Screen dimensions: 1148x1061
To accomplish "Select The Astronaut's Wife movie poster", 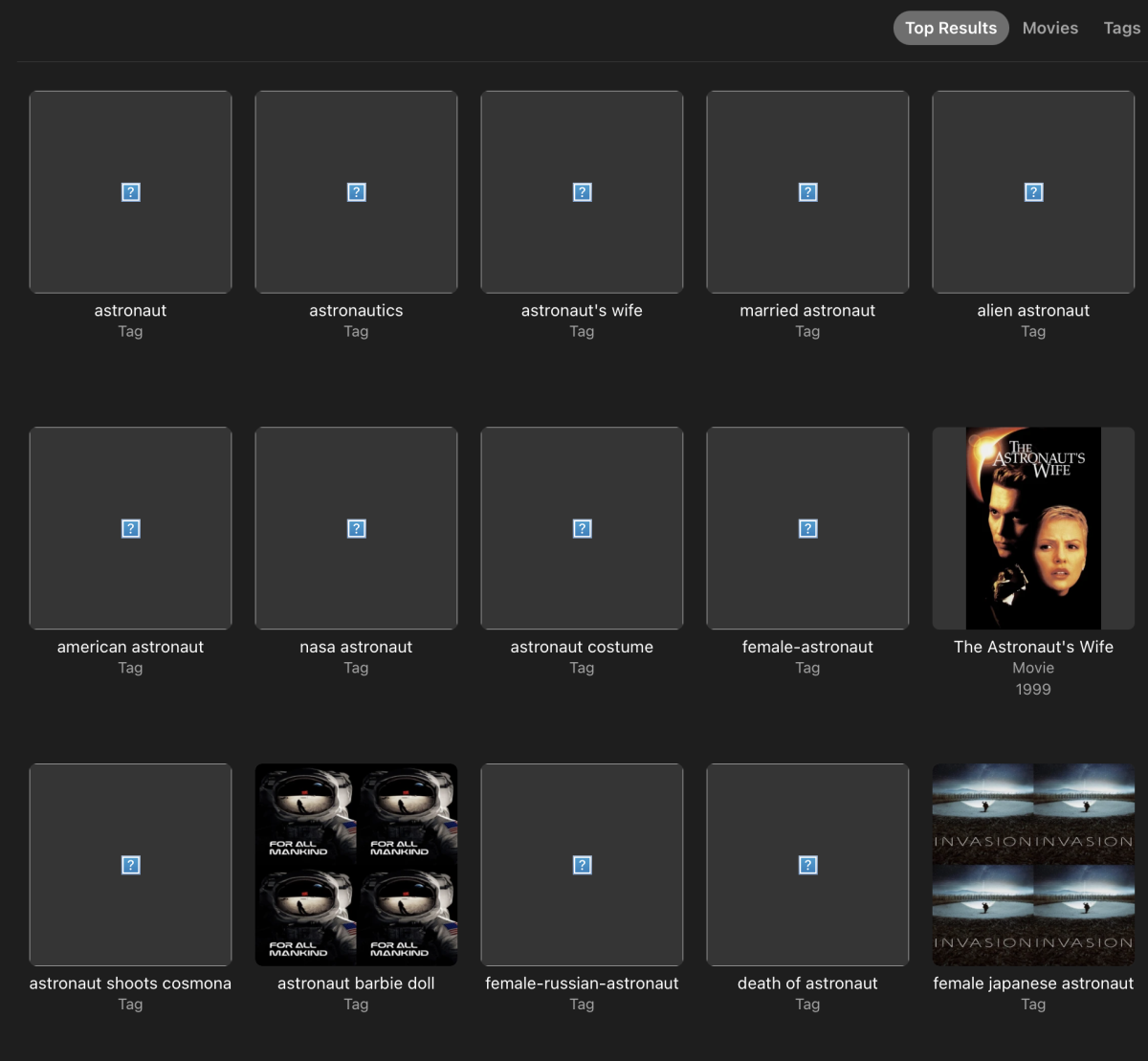I will point(1033,528).
